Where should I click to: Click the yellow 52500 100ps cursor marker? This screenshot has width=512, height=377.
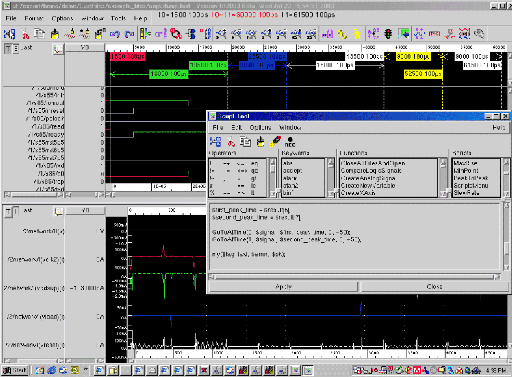click(x=423, y=74)
